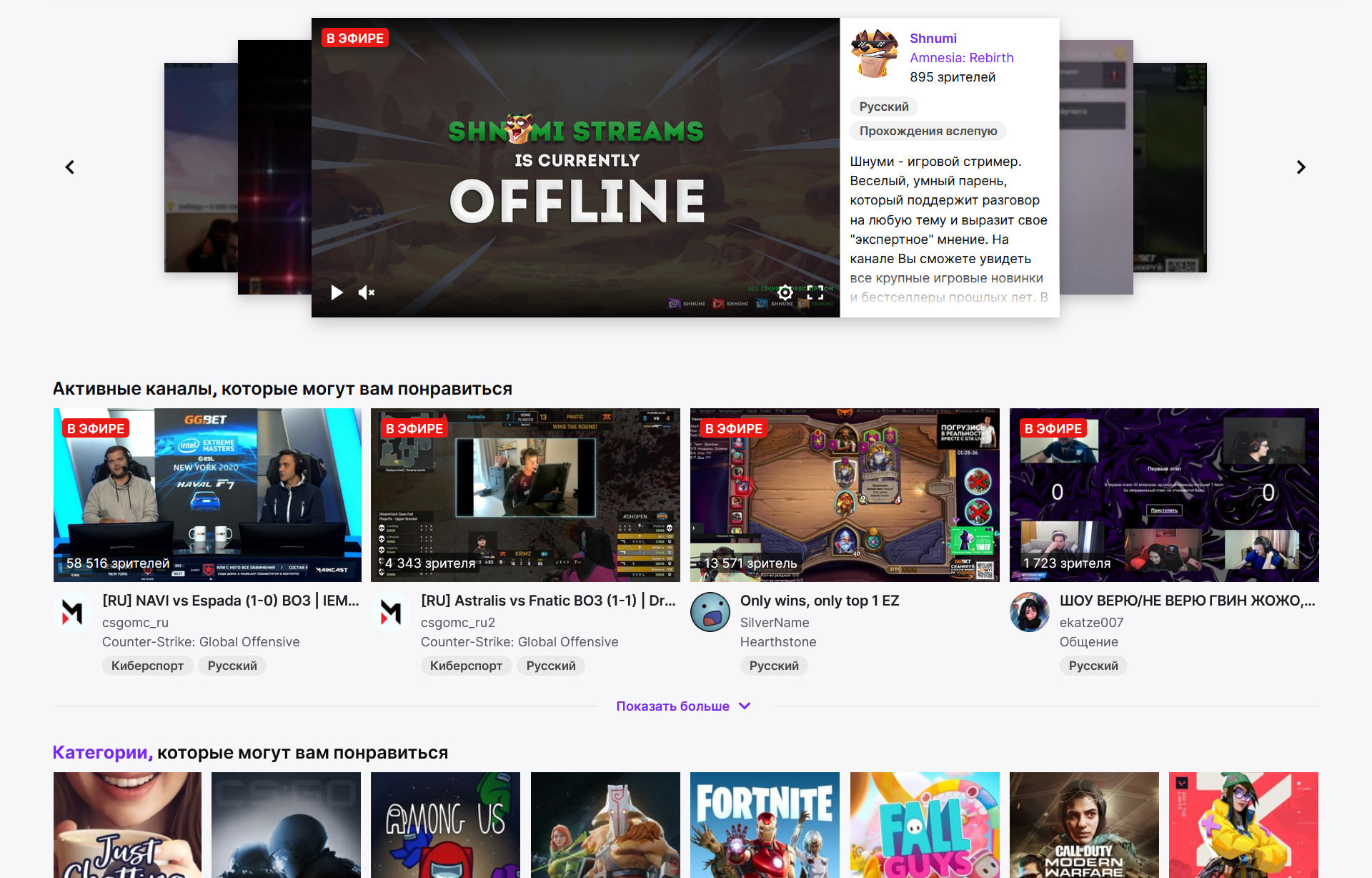Open Shnumi's avatar profile
Screen dimensions: 1372x878
click(874, 53)
